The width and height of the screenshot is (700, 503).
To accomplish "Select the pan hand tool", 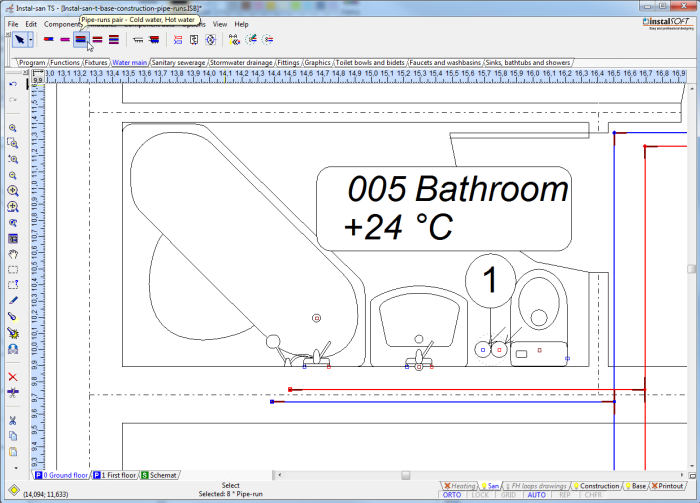I will (13, 254).
